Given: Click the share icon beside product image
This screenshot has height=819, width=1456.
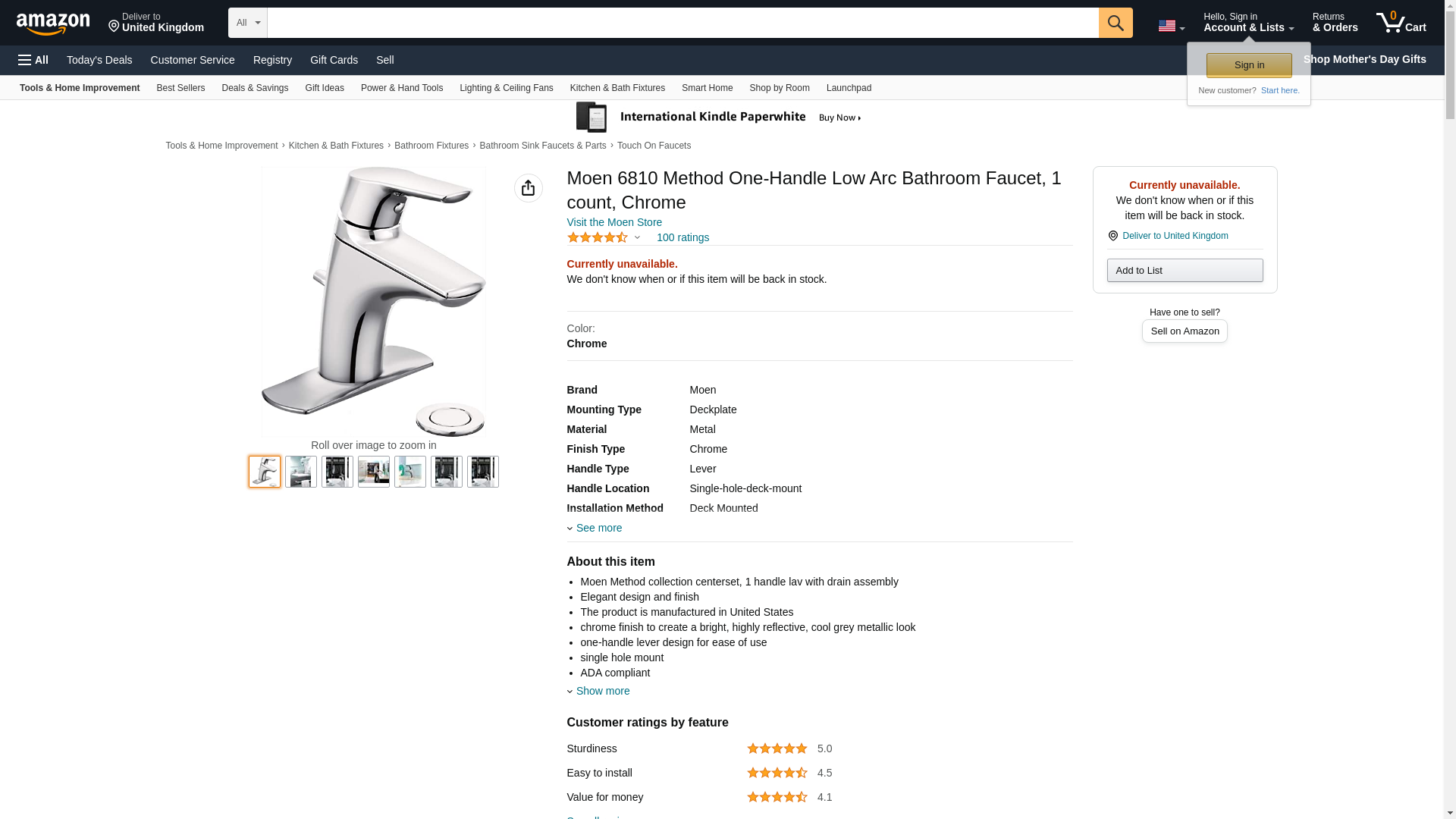Looking at the screenshot, I should coord(528,188).
